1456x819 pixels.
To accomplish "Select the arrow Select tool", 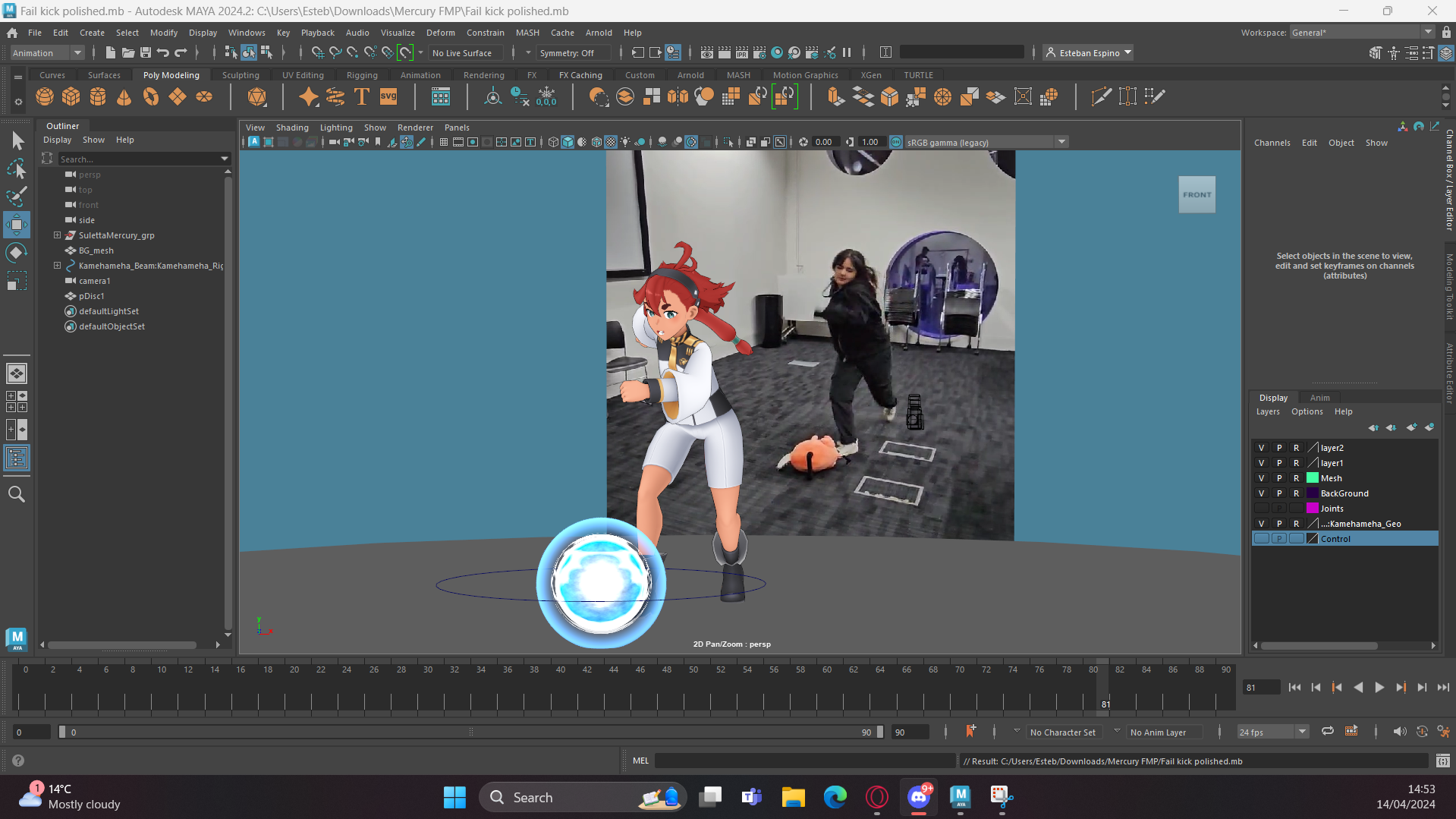I will [x=17, y=141].
